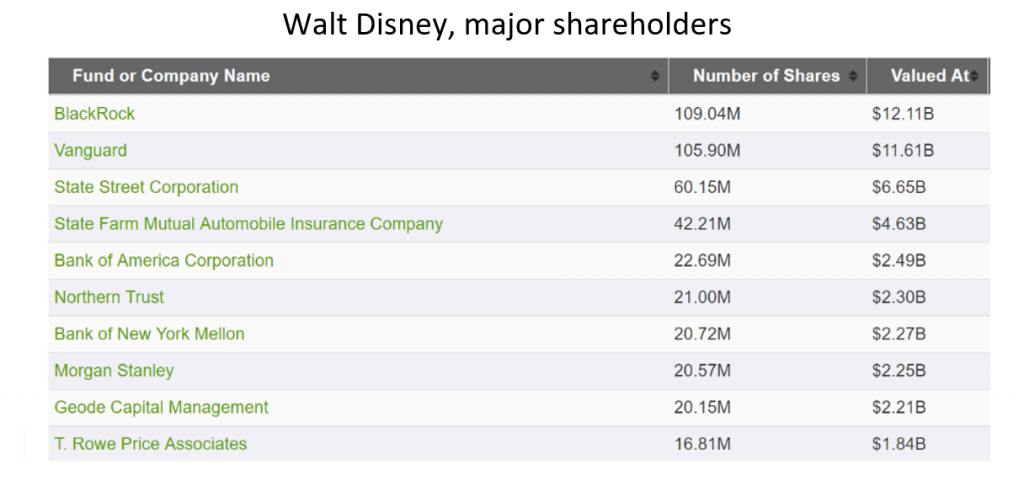Sort by Valued At arrows
This screenshot has width=1024, height=497.
[974, 76]
